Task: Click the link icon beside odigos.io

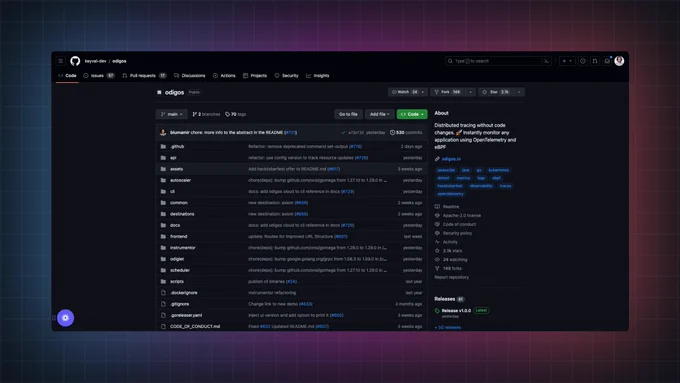Action: 437,159
